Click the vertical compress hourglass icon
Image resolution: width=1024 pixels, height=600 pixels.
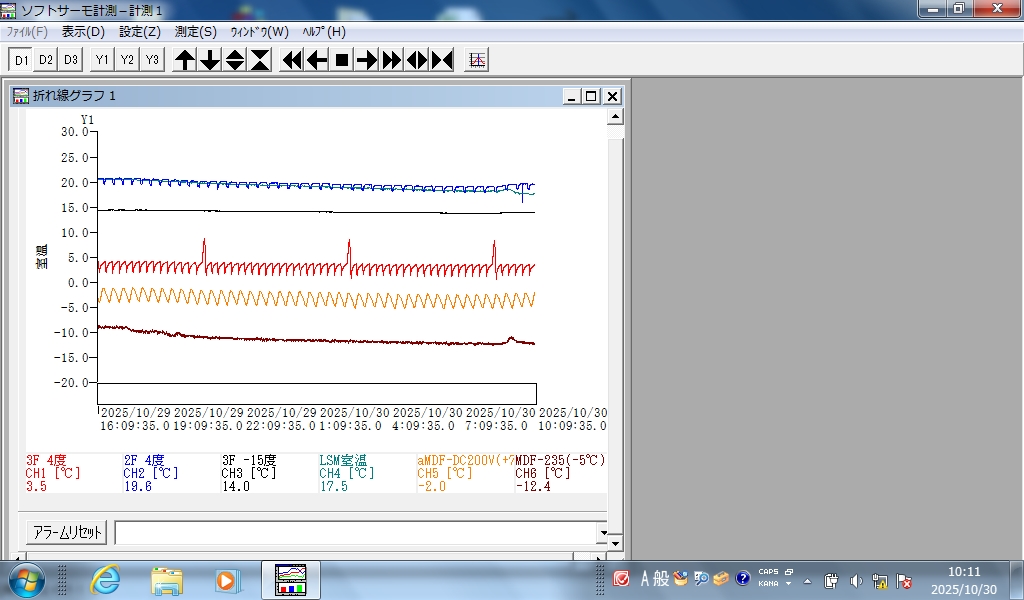click(x=260, y=60)
